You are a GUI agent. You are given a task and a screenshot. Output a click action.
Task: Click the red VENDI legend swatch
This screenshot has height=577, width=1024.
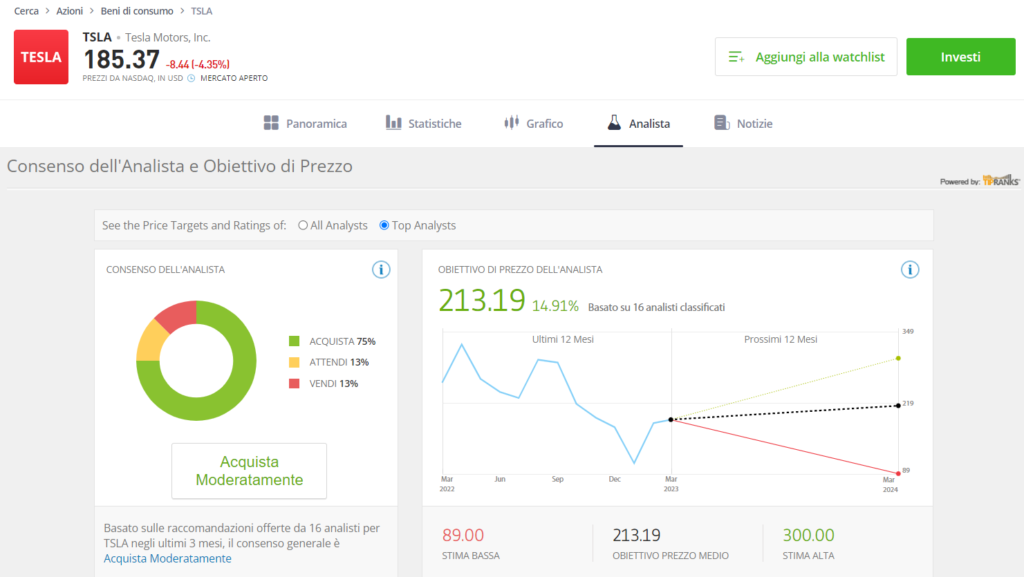click(294, 383)
